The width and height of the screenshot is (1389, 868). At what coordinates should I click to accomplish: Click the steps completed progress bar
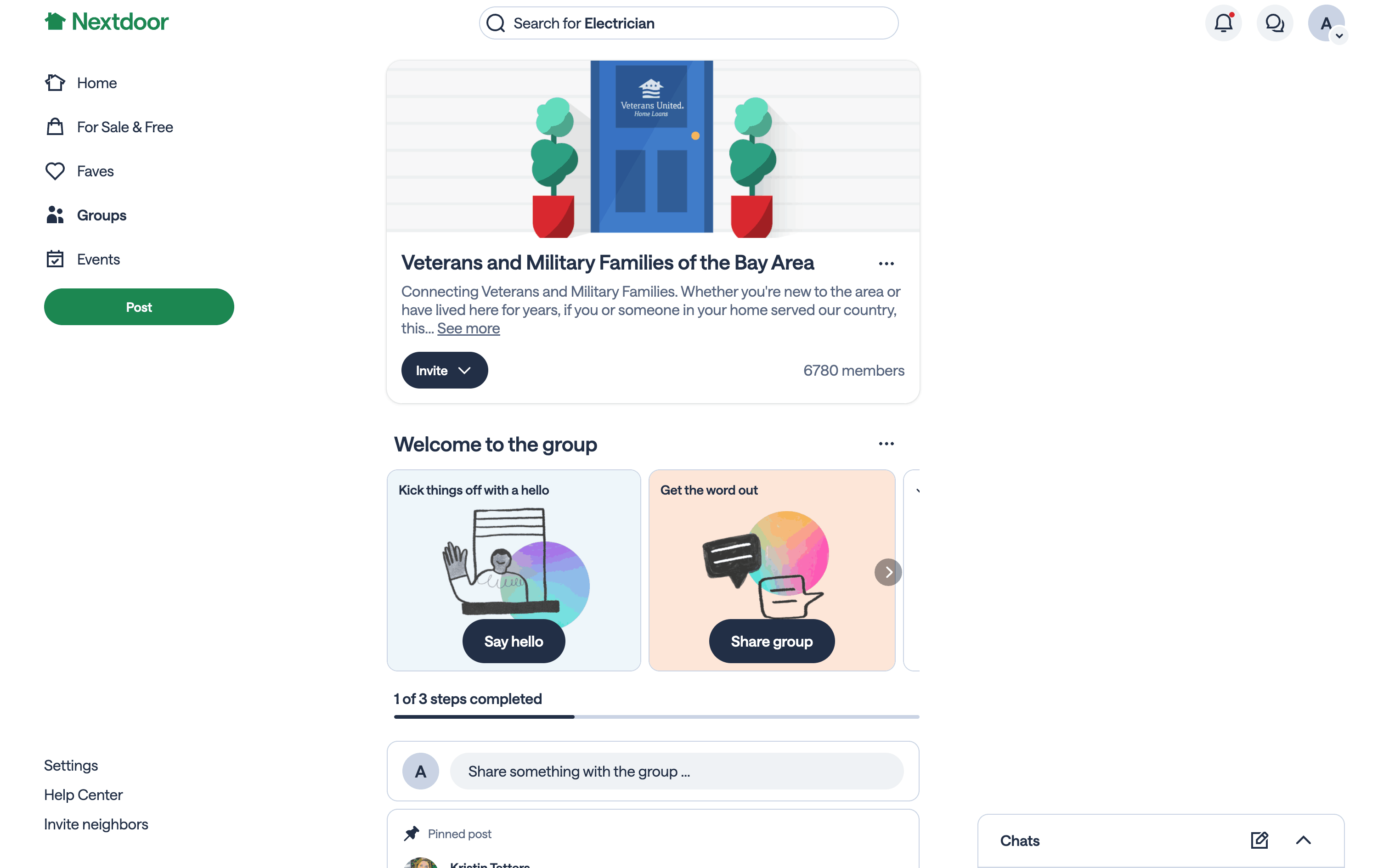point(657,716)
